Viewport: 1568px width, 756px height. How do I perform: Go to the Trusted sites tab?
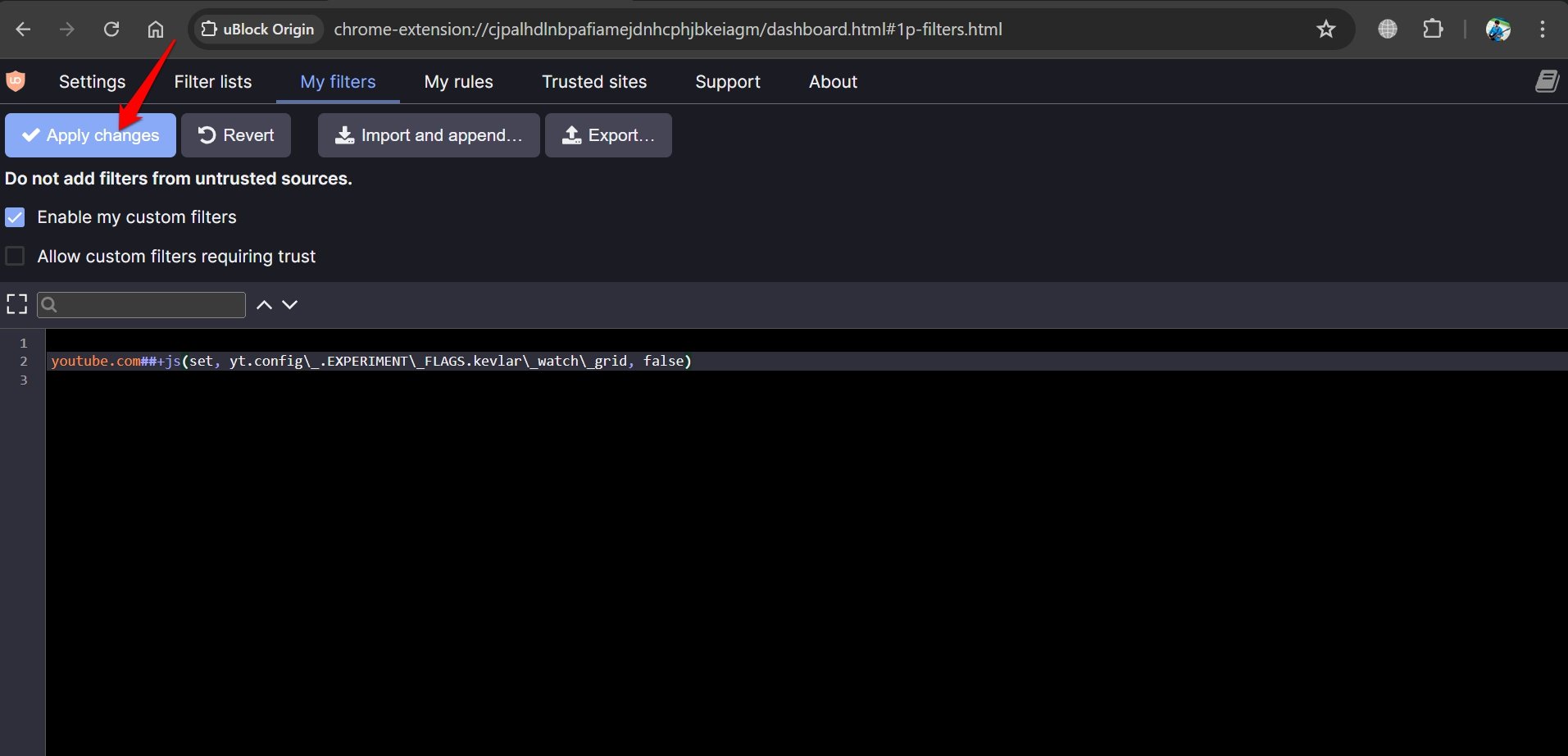point(594,82)
